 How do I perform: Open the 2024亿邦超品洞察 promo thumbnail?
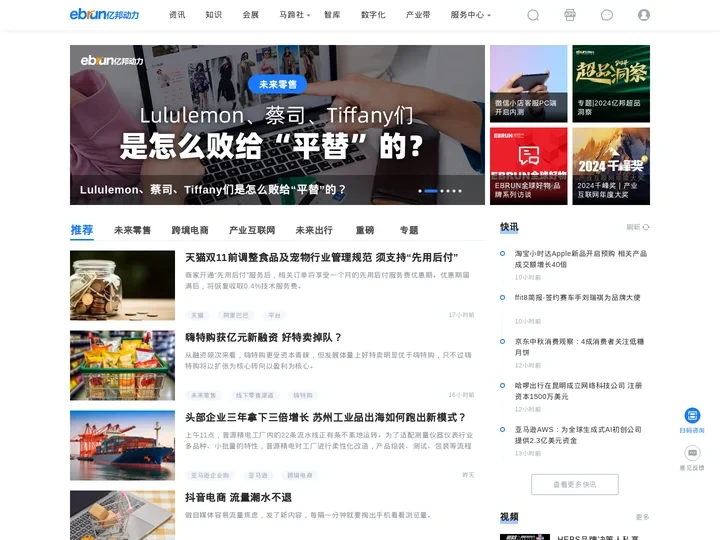[611, 84]
